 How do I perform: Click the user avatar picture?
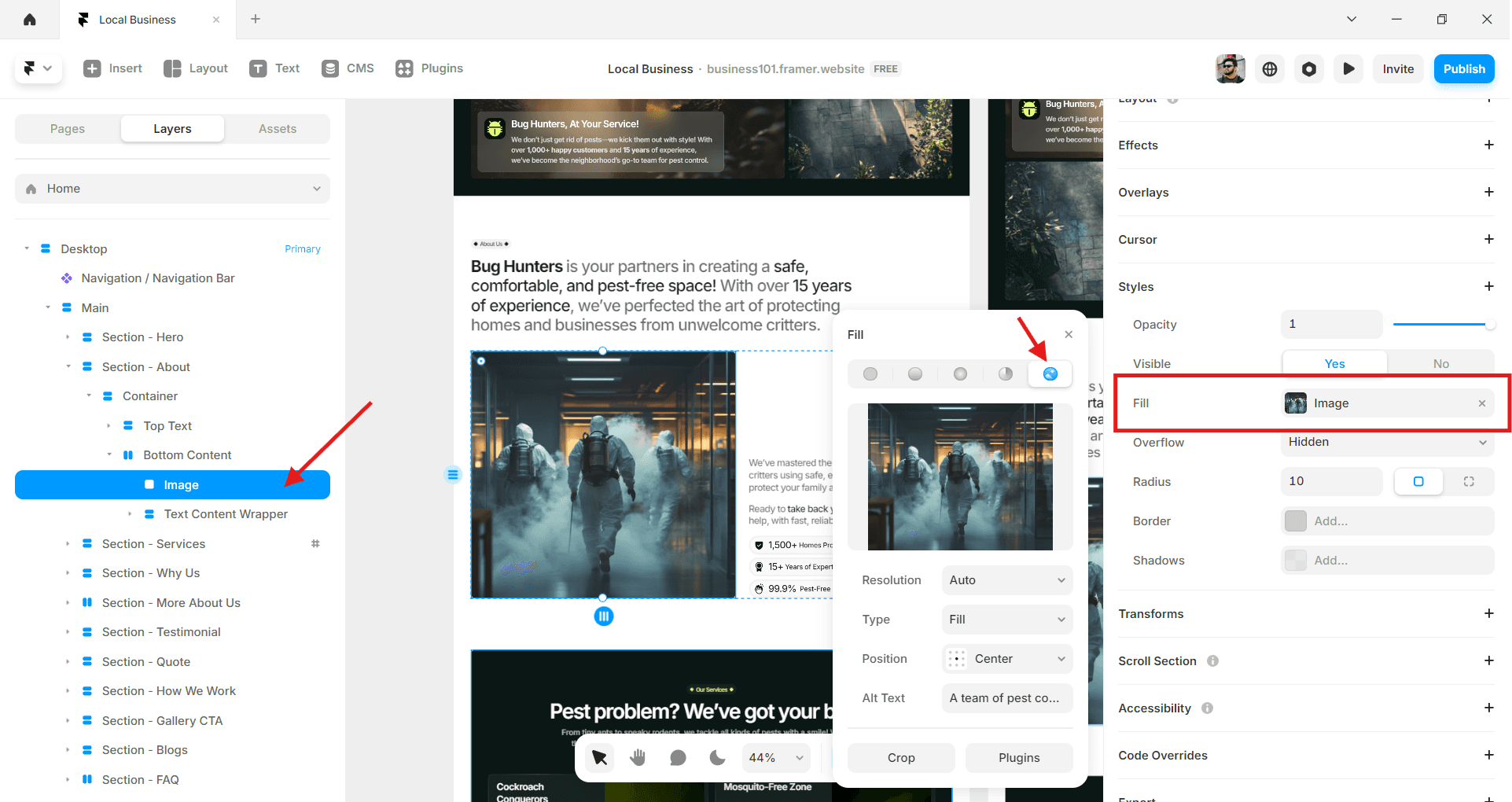pyautogui.click(x=1230, y=69)
